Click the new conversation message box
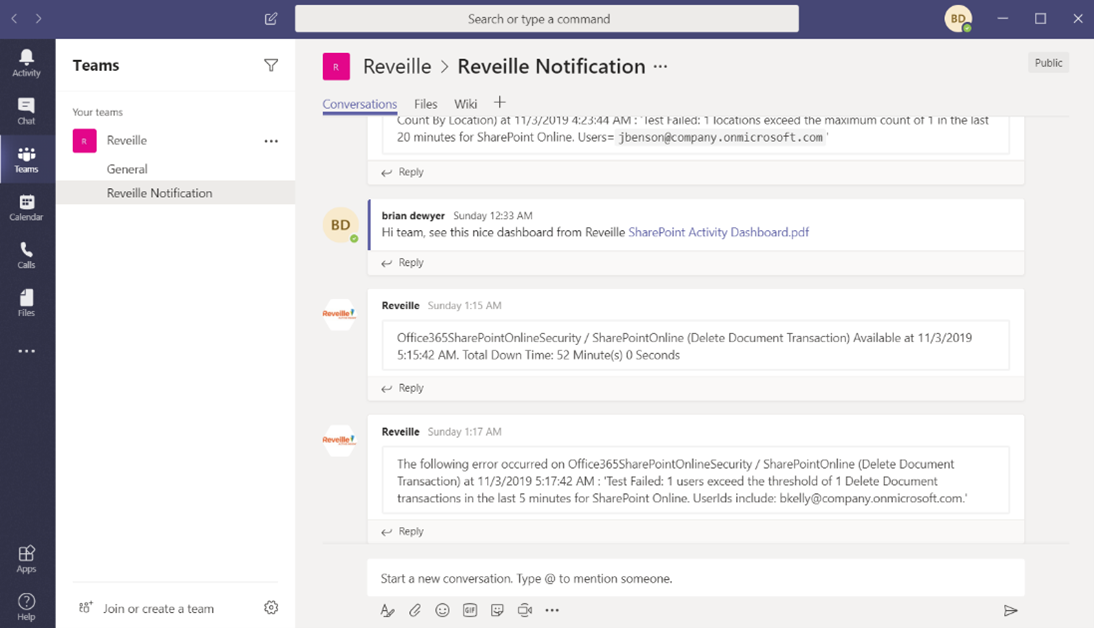 (696, 578)
